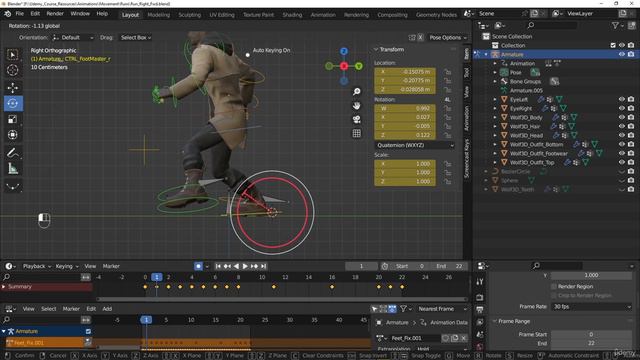
Task: Jump to previous keyframe
Action: point(227,266)
